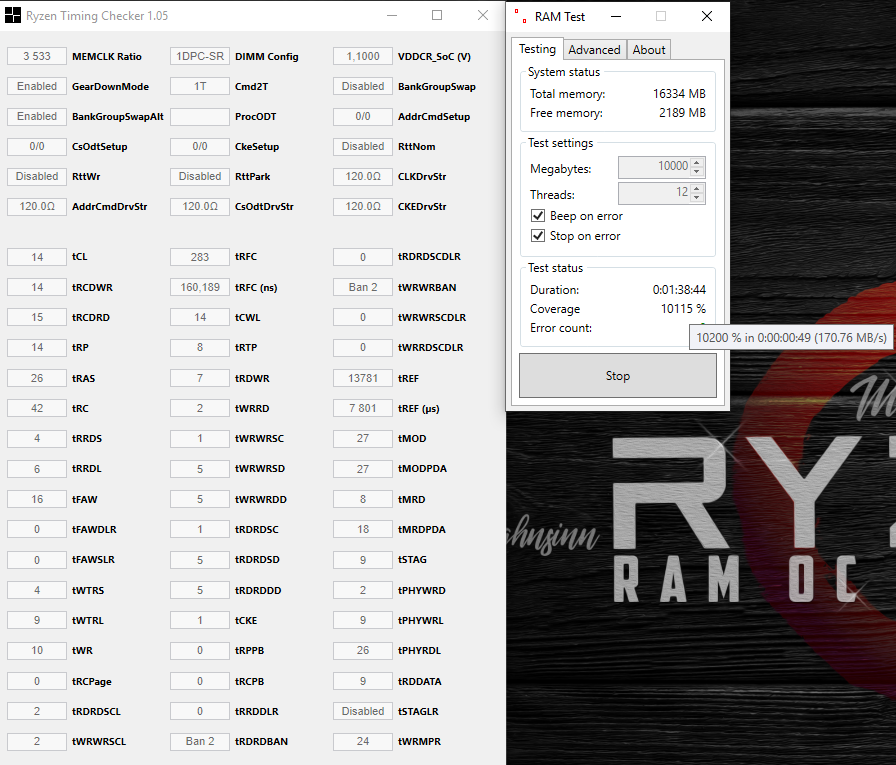The height and width of the screenshot is (765, 896).
Task: Close the Ryzen Timing Checker window
Action: pos(483,15)
